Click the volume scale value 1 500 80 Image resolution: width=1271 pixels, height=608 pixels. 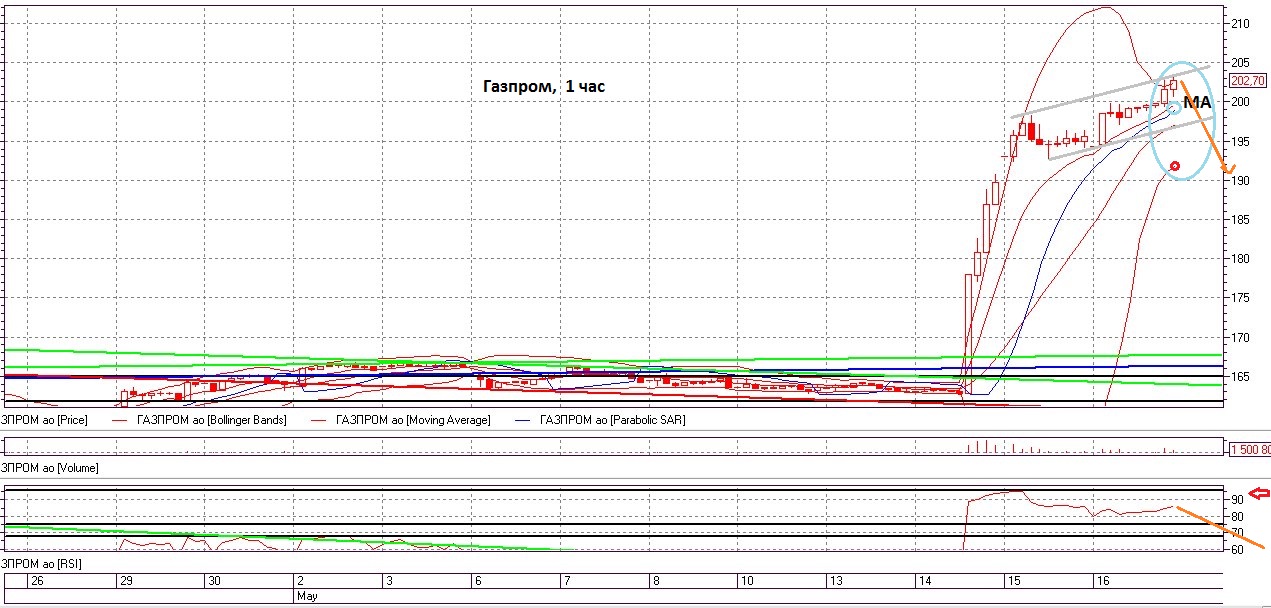pyautogui.click(x=1249, y=450)
